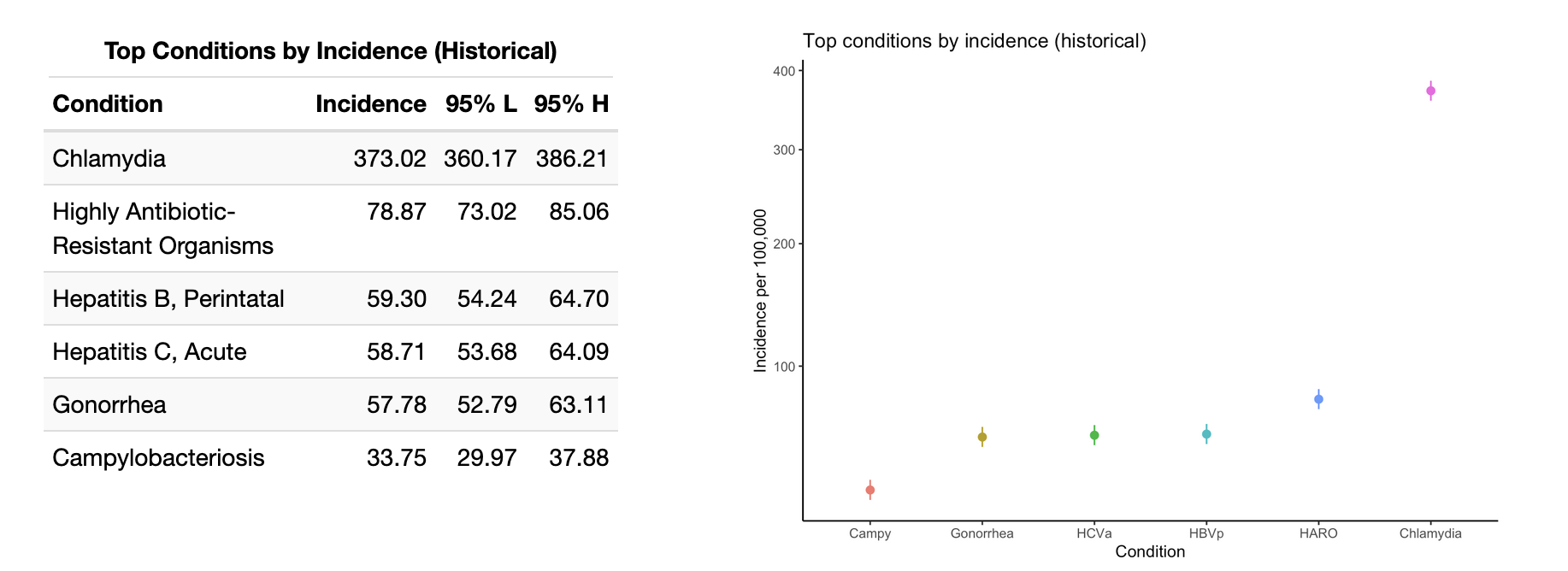Click the teal HBVp data point
The height and width of the screenshot is (571, 1568).
point(1206,434)
